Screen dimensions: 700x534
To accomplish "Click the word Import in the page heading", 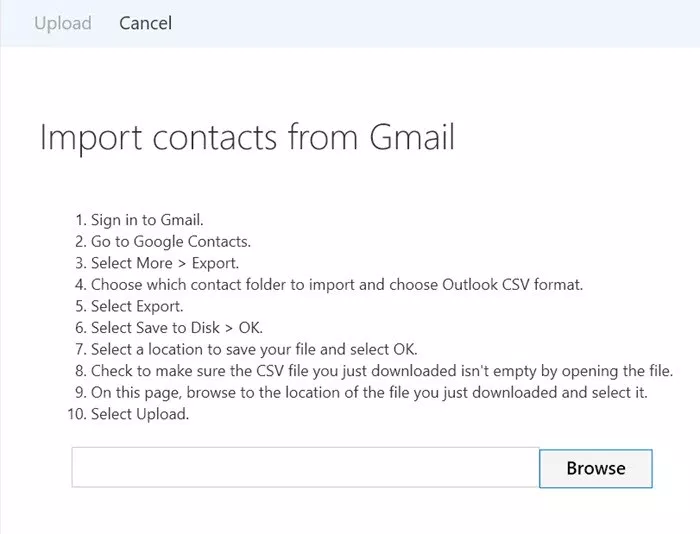I will 91,138.
